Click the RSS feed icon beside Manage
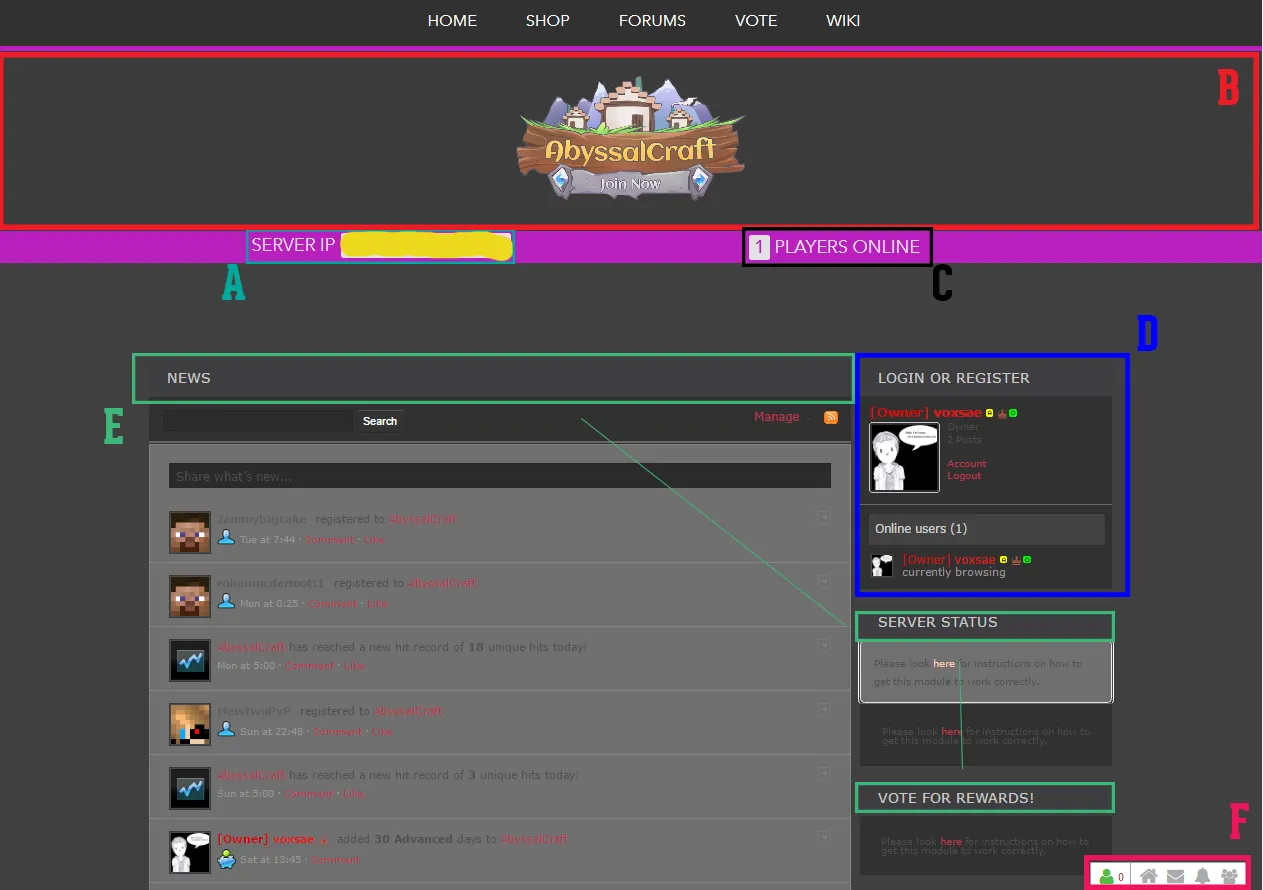 (831, 417)
